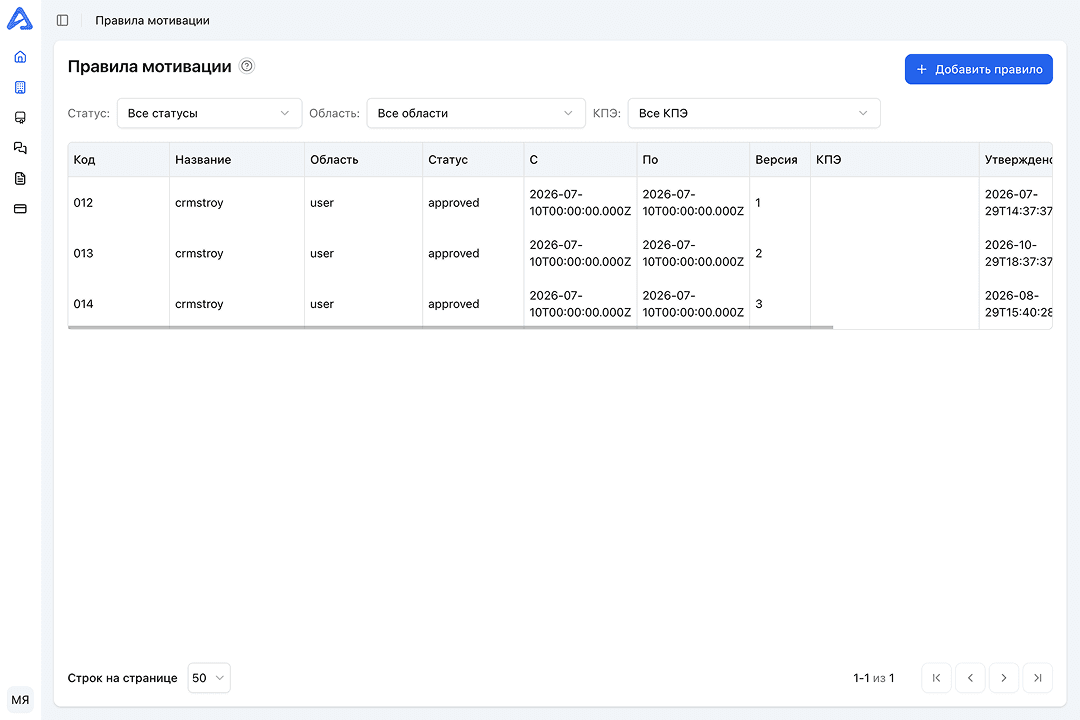The height and width of the screenshot is (720, 1080).
Task: Click the С column header
Action: tap(581, 160)
